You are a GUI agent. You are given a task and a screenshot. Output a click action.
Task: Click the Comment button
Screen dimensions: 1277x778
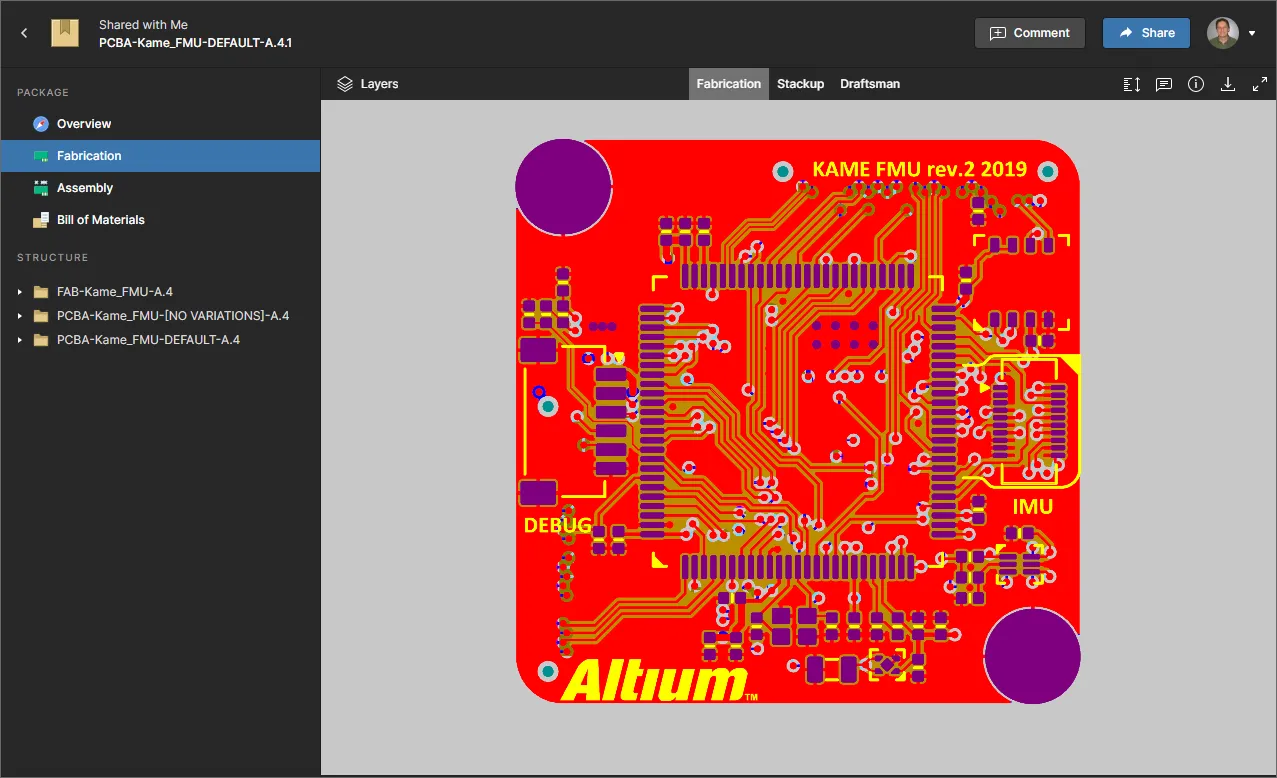[x=1030, y=33]
